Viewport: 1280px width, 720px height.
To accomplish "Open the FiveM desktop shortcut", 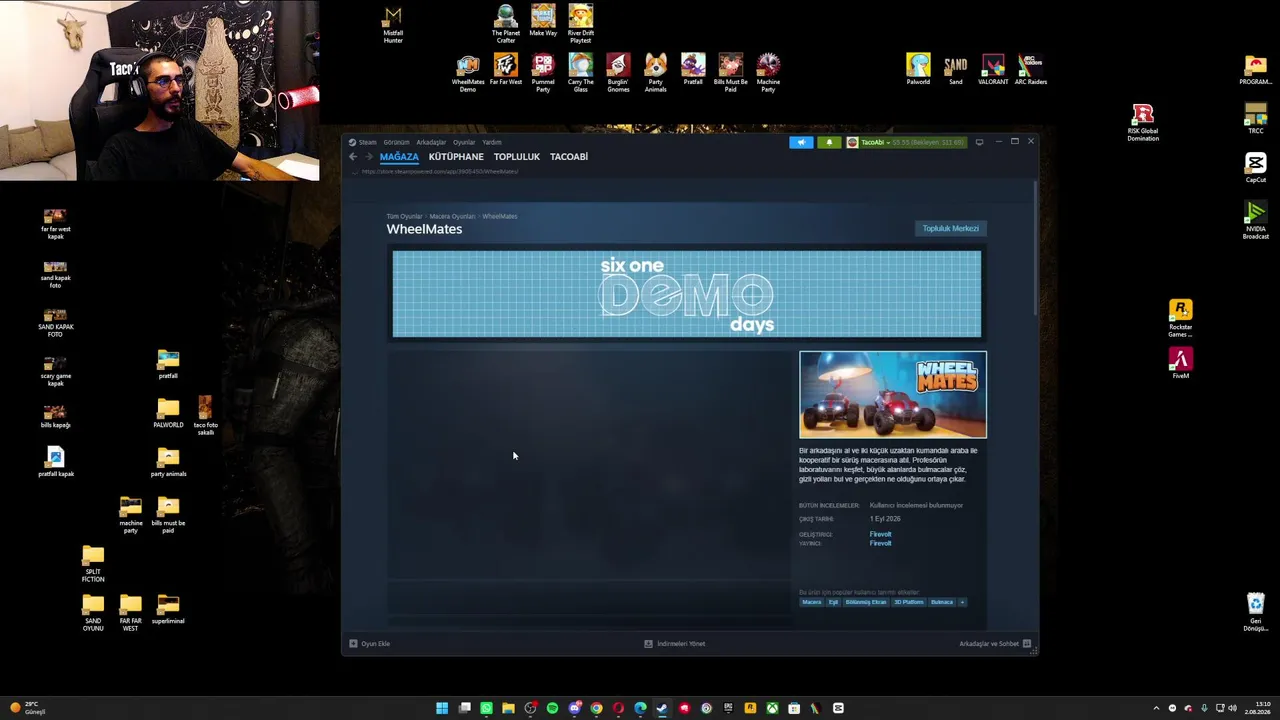I will click(x=1181, y=364).
